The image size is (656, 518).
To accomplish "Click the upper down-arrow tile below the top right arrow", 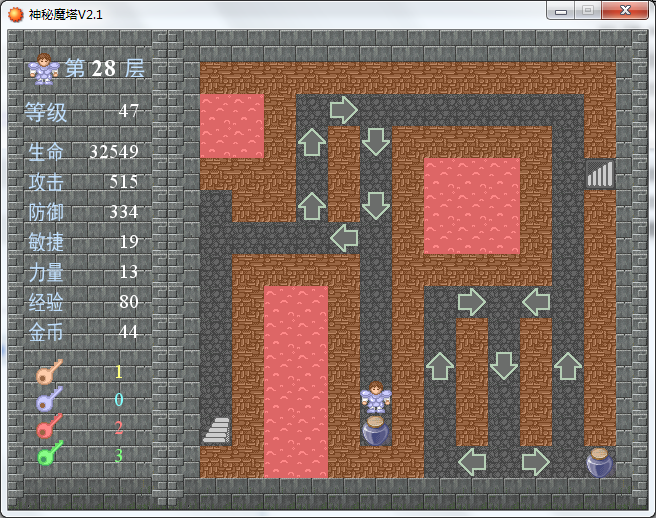I will click(376, 142).
